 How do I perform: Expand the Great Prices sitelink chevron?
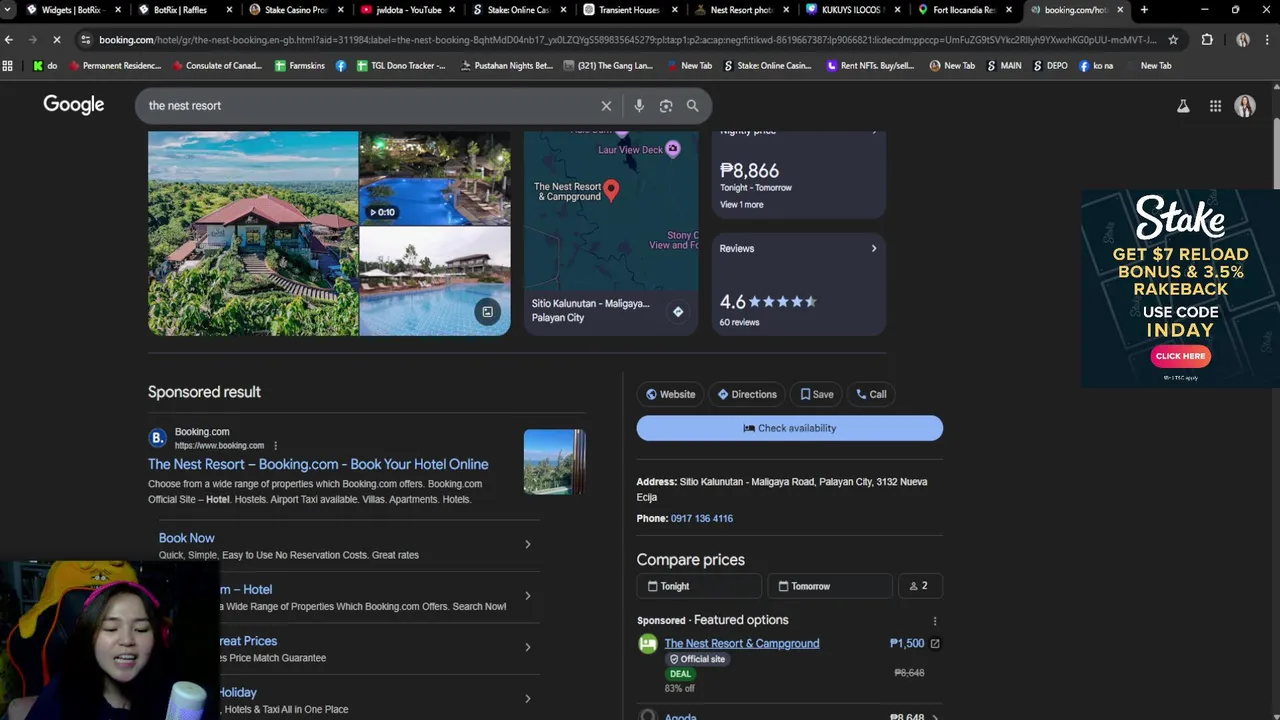pos(528,647)
